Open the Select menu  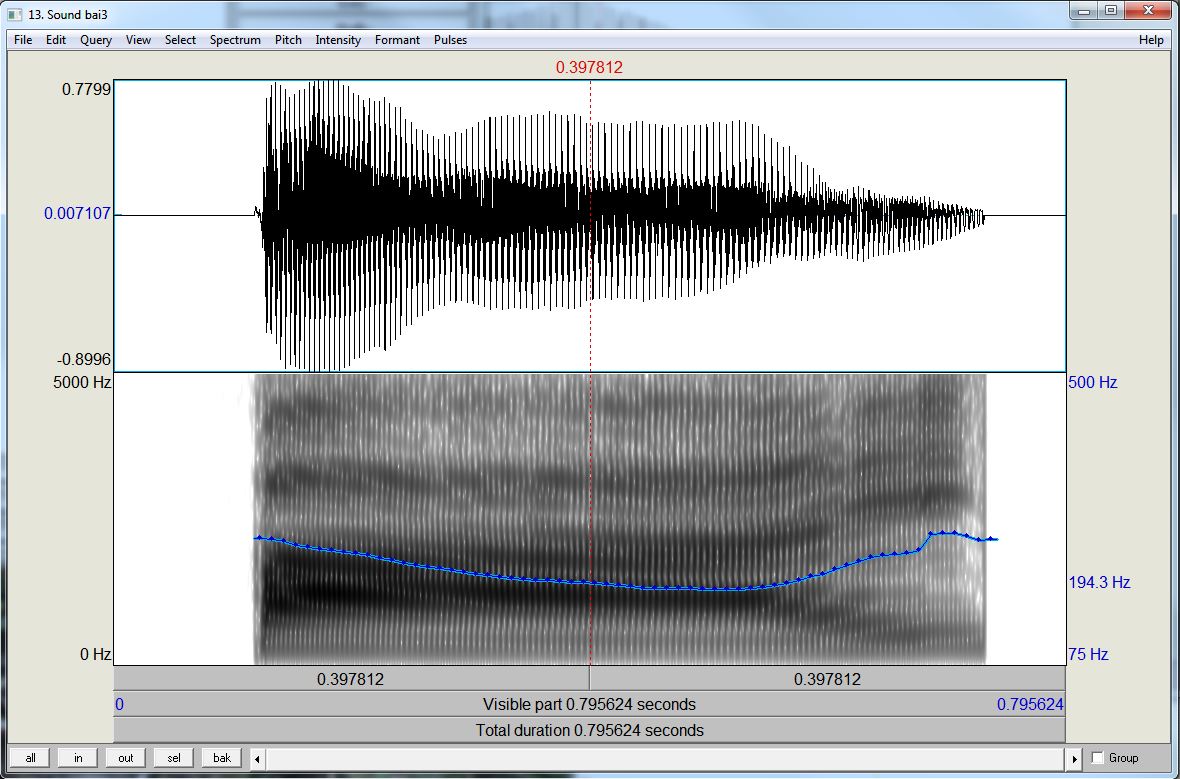pos(180,40)
